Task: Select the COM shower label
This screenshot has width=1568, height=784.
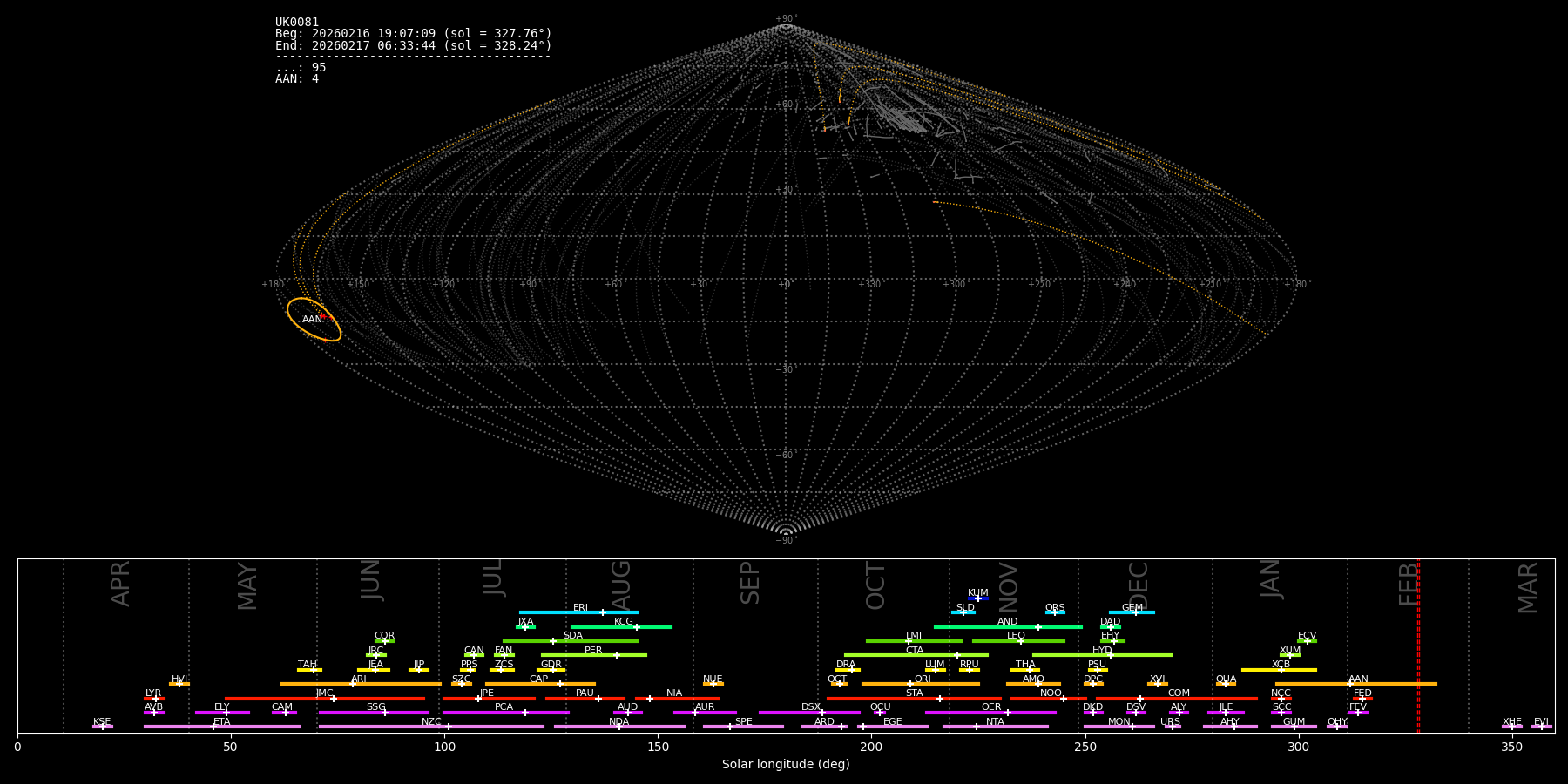Action: point(1179,693)
